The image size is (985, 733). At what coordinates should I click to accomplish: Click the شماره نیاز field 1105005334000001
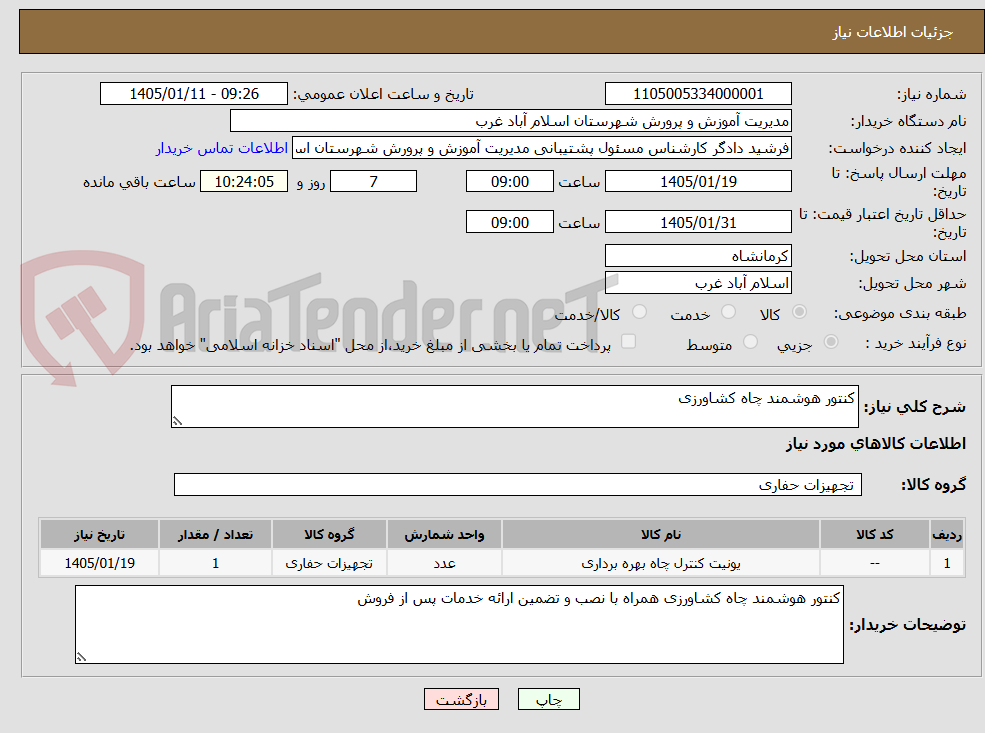[698, 94]
